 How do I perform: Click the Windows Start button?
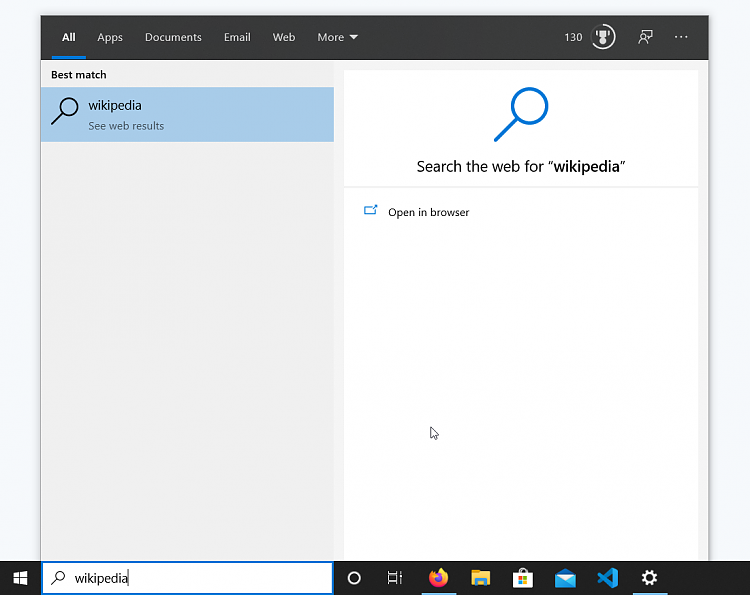coord(20,578)
